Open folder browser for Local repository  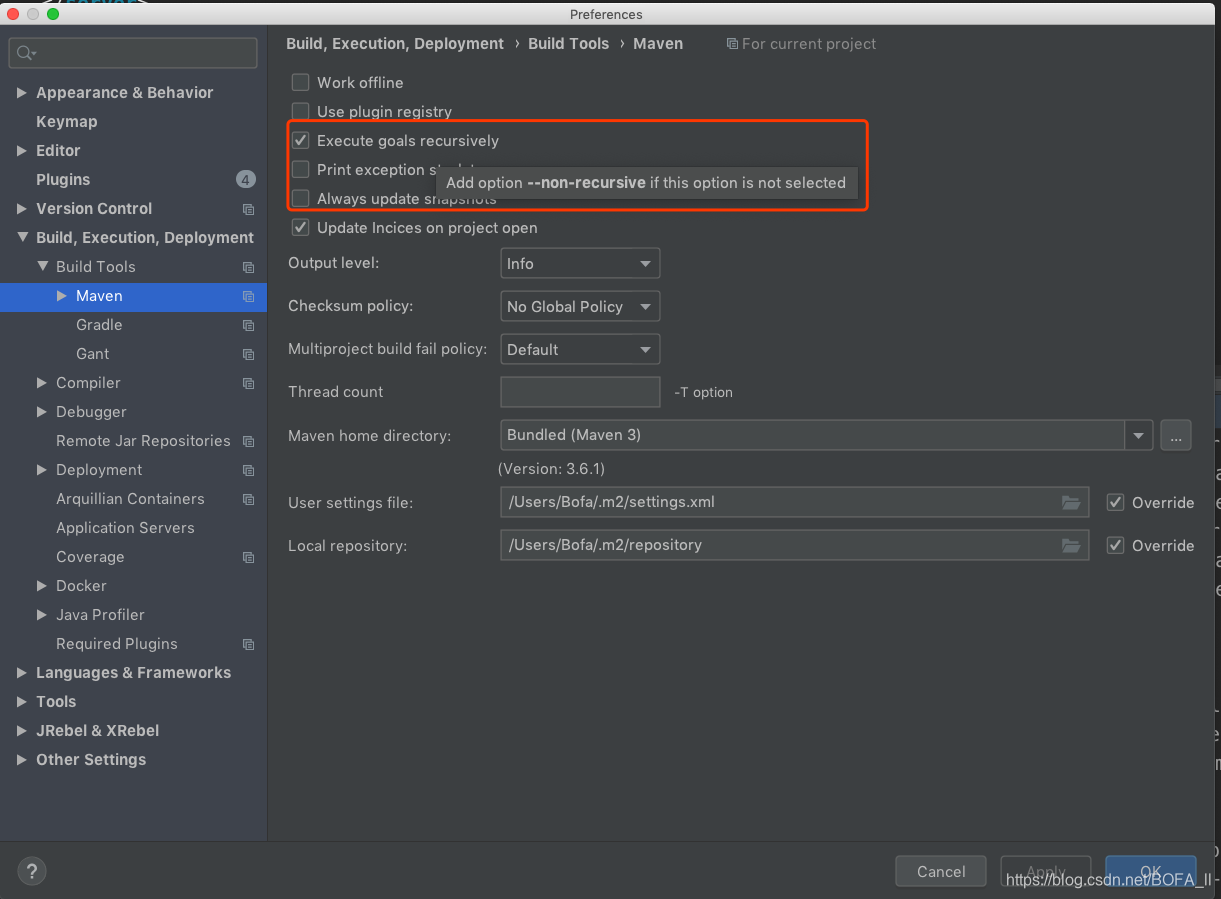(1071, 545)
